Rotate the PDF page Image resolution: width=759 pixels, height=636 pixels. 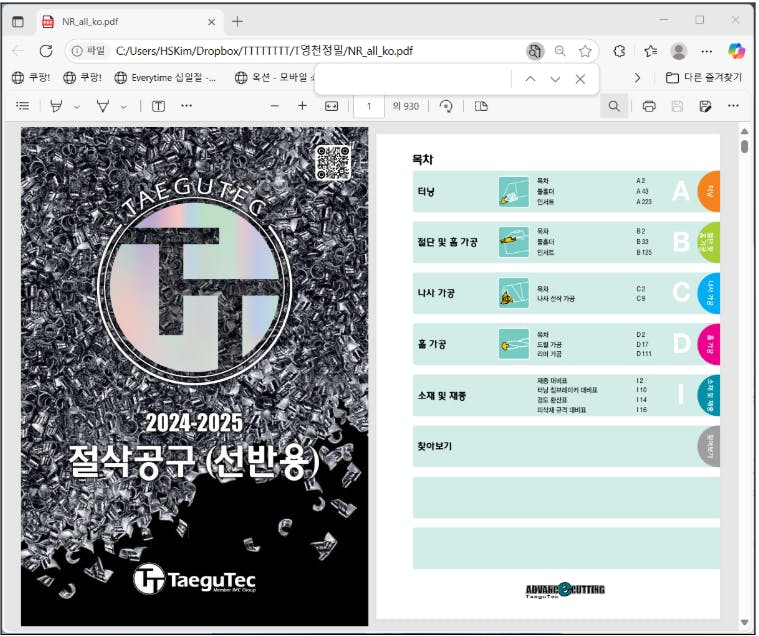tap(446, 106)
